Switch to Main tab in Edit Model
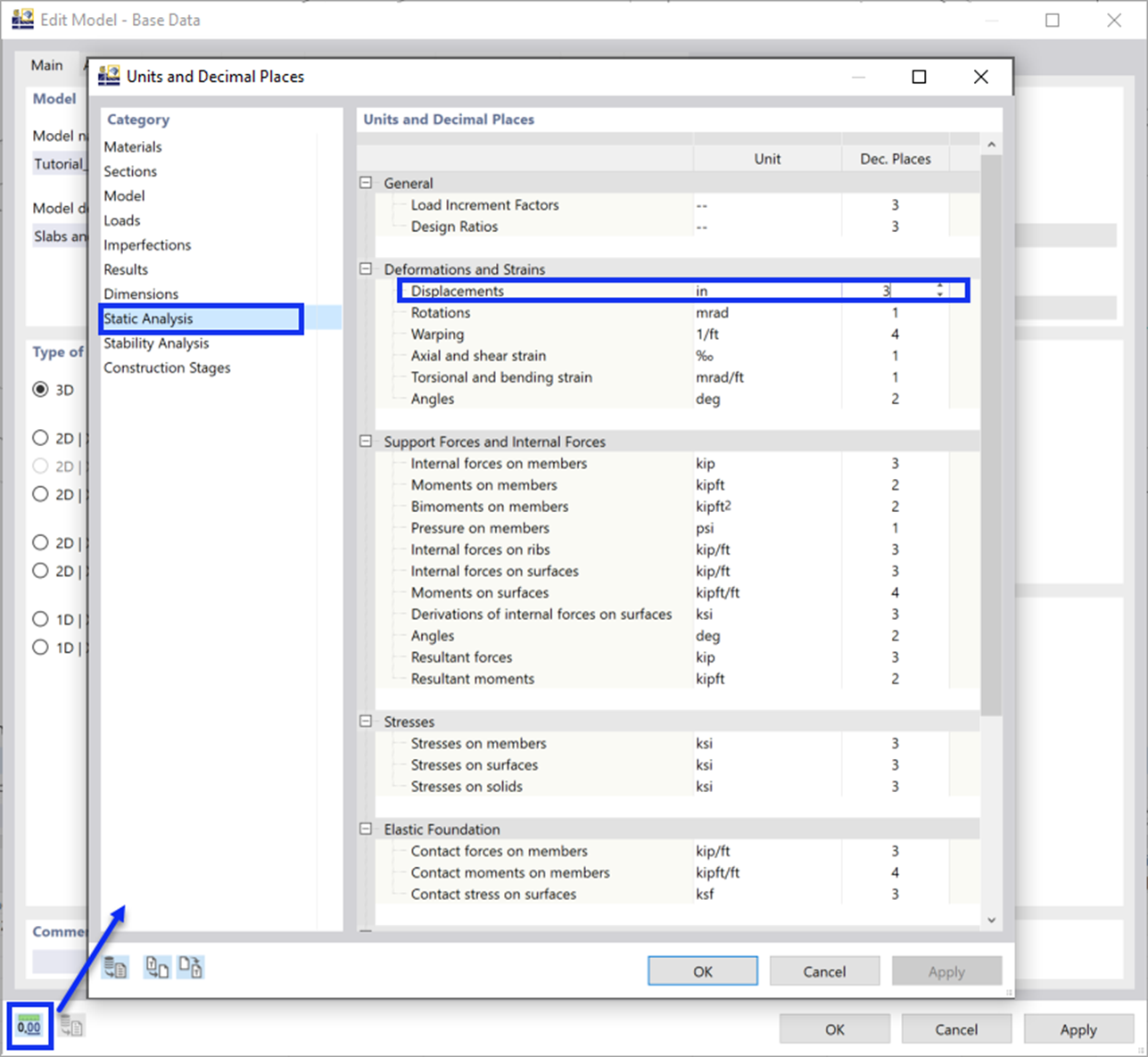This screenshot has height=1057, width=1148. point(47,65)
